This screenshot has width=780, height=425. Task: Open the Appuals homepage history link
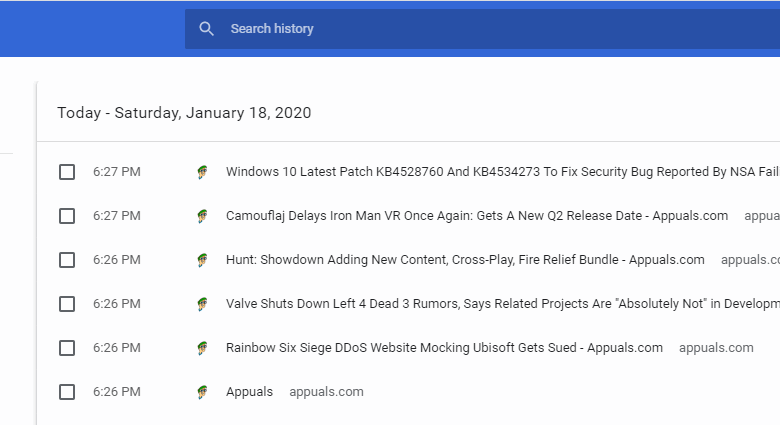pyautogui.click(x=249, y=392)
